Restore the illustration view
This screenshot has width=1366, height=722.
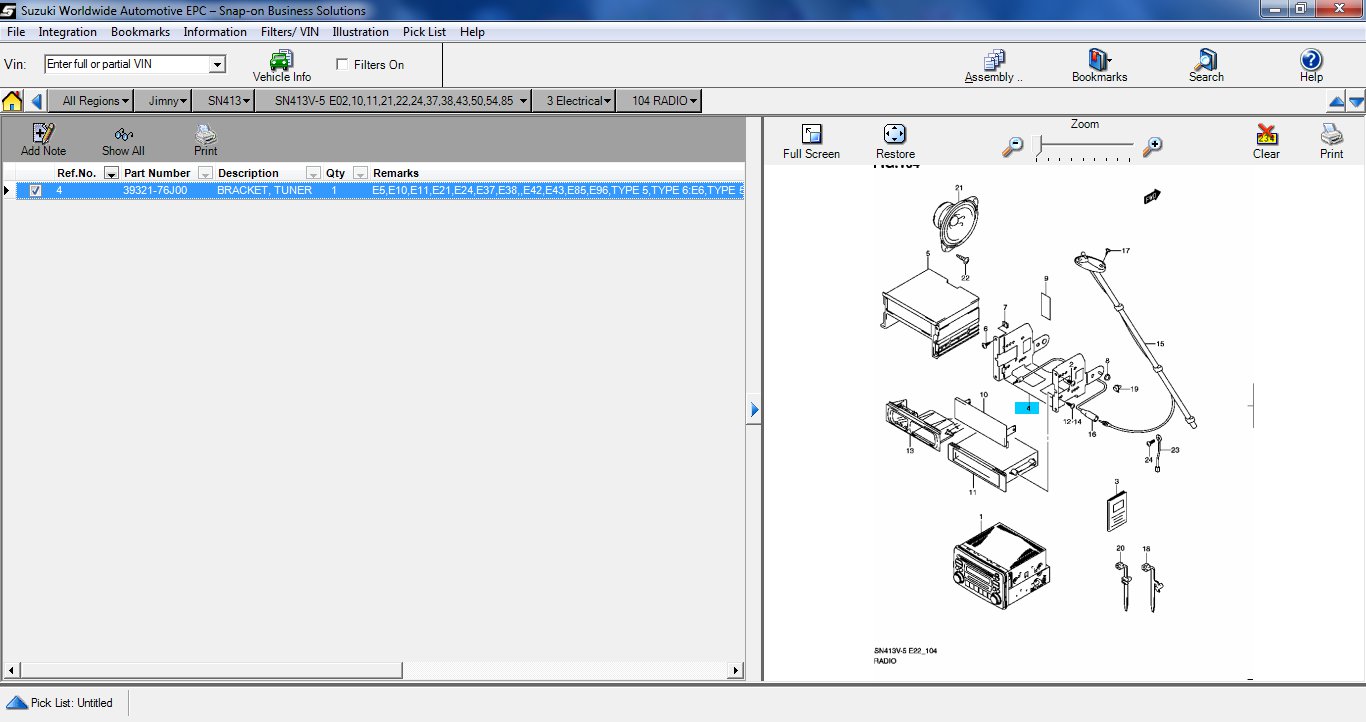(895, 142)
